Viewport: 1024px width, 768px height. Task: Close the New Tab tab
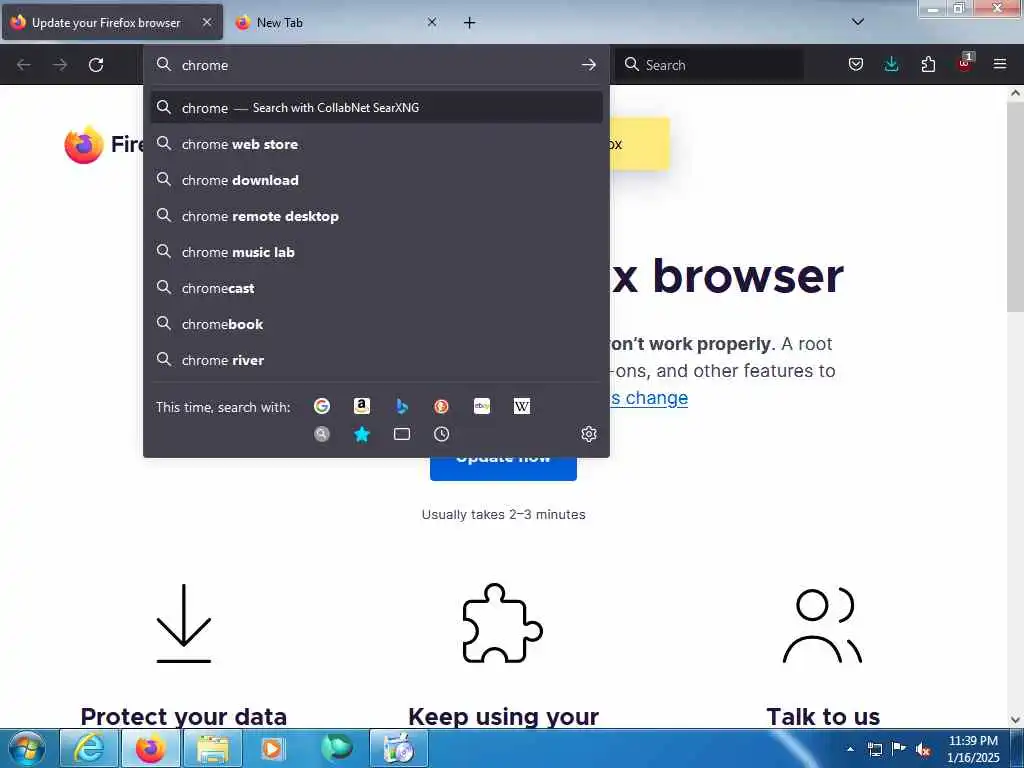pos(432,22)
